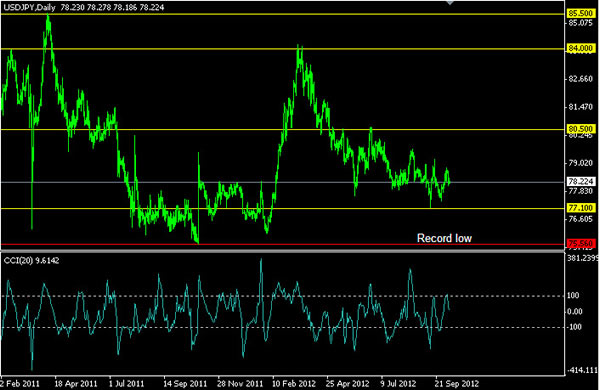Select the yellow 84.000 price level label

580,48
